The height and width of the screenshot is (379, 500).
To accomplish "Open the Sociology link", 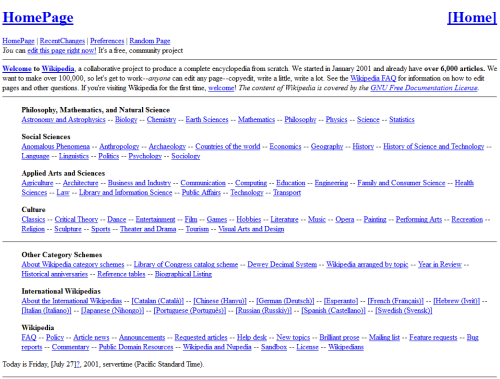I will coord(186,156).
